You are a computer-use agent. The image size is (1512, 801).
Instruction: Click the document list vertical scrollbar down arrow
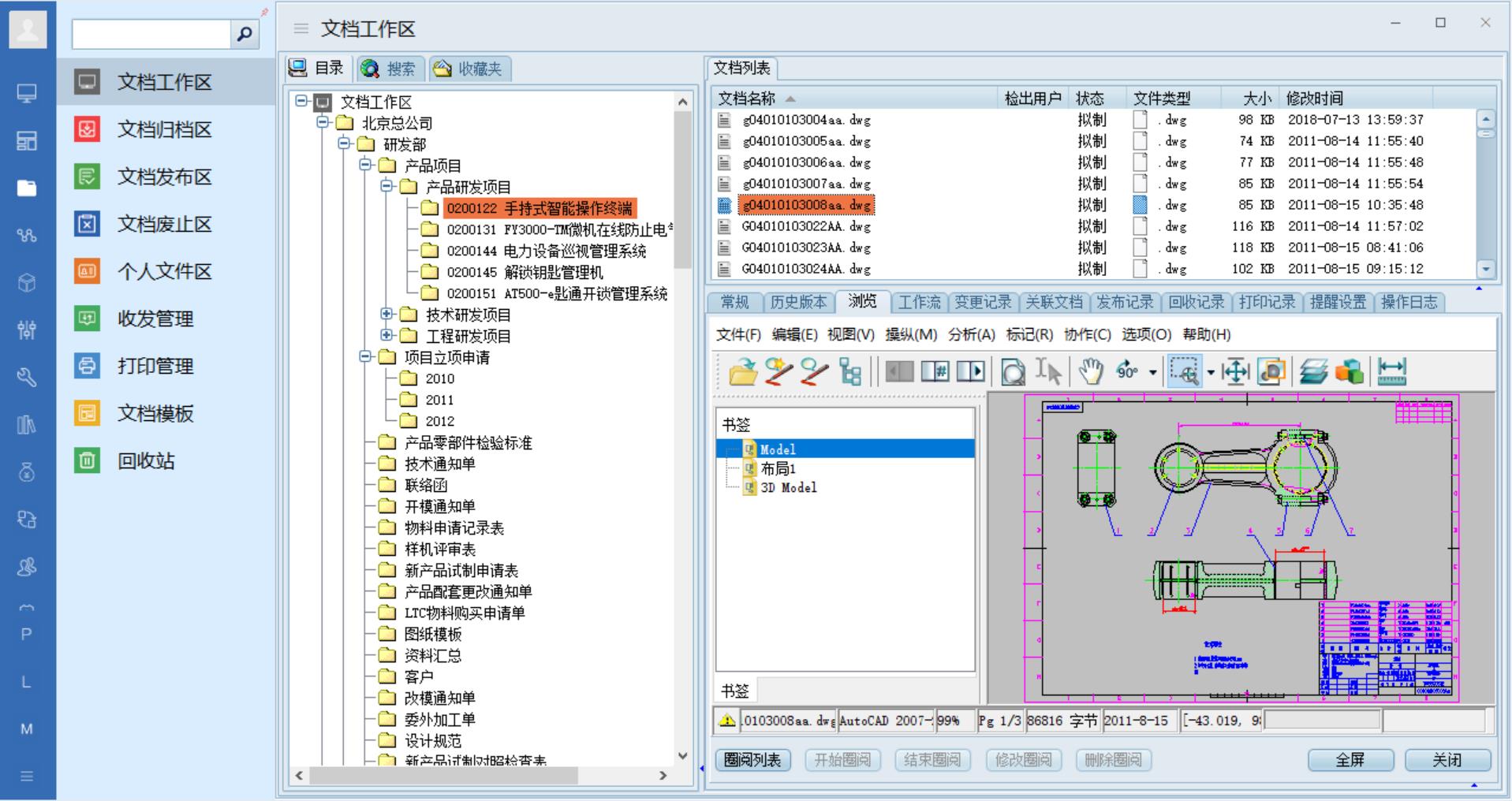click(x=1486, y=269)
